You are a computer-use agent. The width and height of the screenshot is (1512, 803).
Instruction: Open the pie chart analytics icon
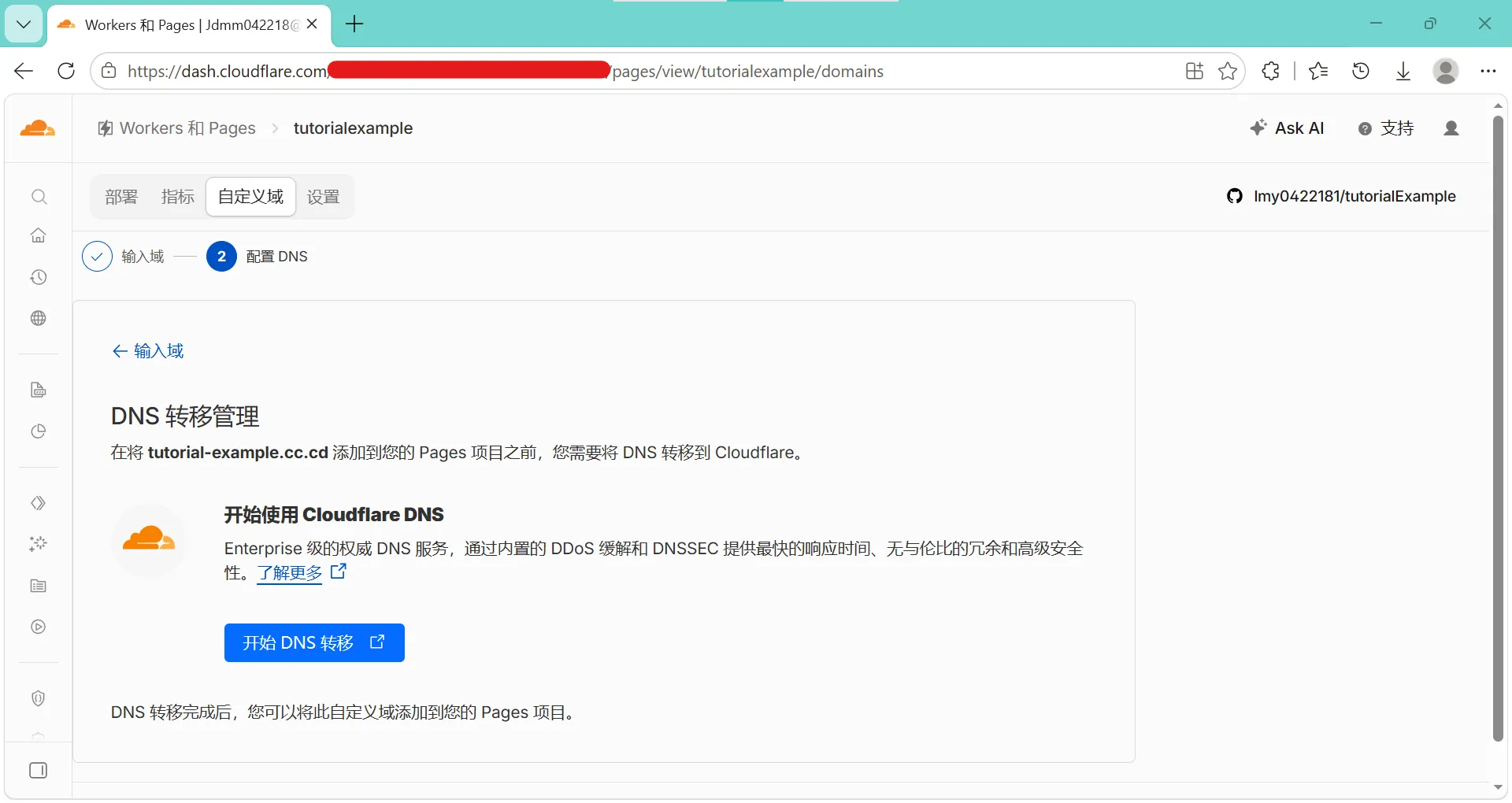coord(39,431)
